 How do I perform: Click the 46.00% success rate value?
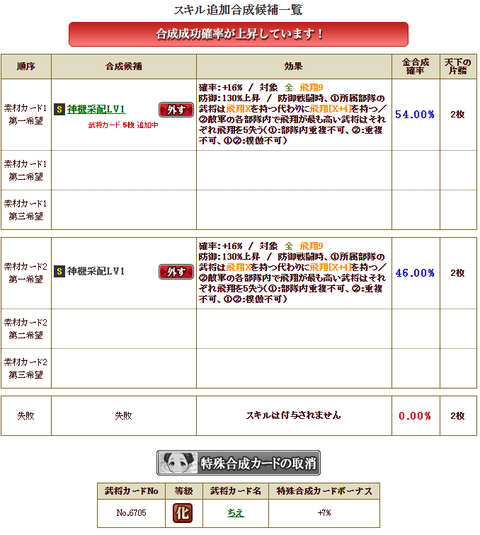pos(415,273)
